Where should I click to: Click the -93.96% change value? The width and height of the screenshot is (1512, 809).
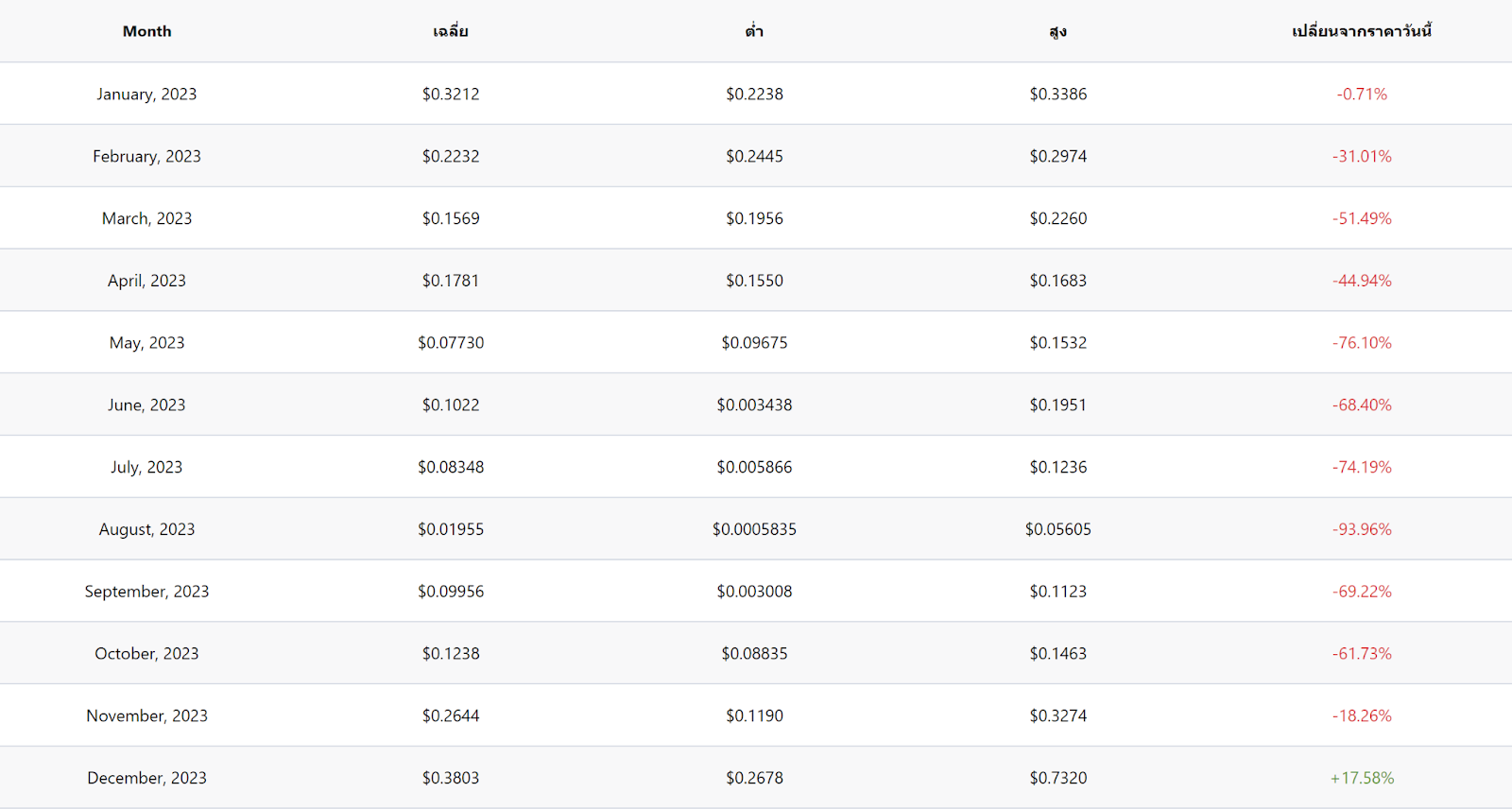click(1362, 529)
